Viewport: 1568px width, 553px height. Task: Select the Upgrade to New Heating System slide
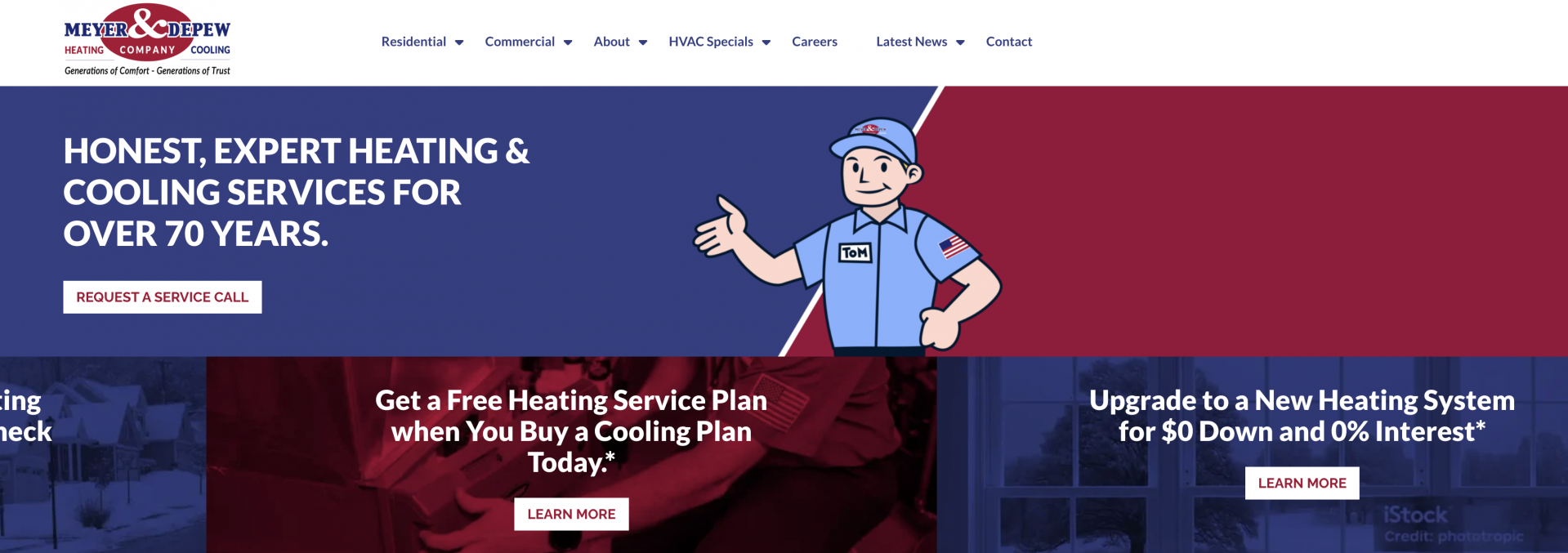click(x=1253, y=455)
